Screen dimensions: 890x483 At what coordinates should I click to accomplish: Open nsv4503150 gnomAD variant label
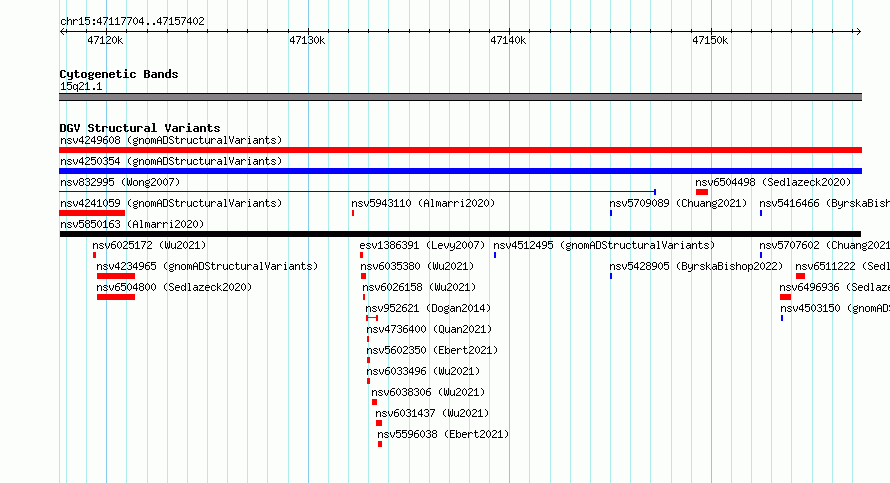pyautogui.click(x=835, y=308)
